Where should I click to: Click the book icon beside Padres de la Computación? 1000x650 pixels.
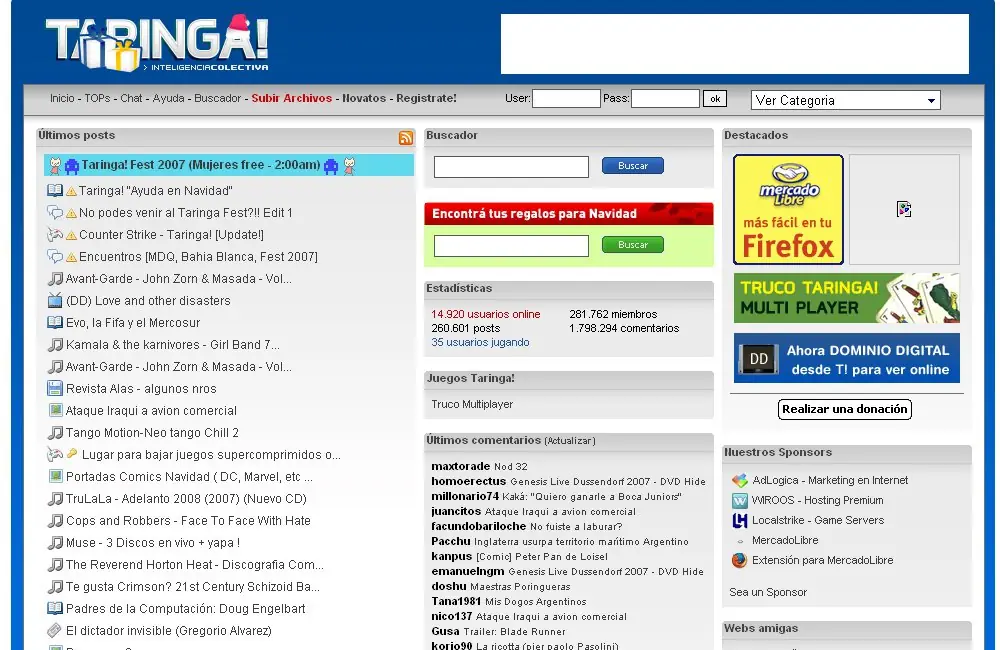(55, 609)
